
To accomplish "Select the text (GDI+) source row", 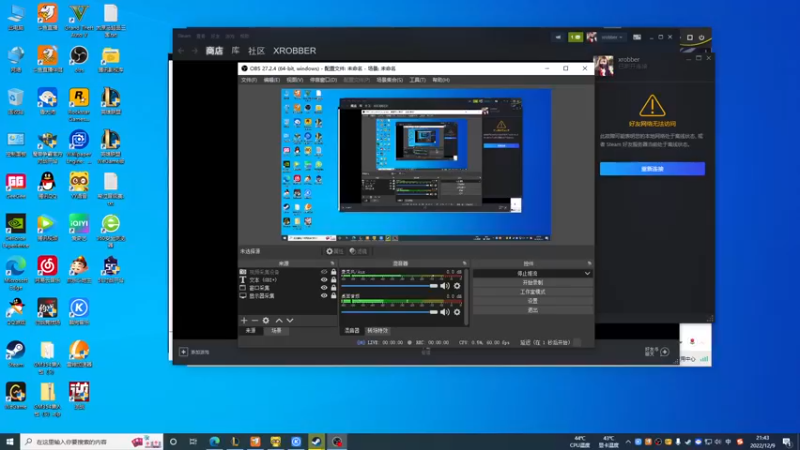I will pyautogui.click(x=288, y=280).
